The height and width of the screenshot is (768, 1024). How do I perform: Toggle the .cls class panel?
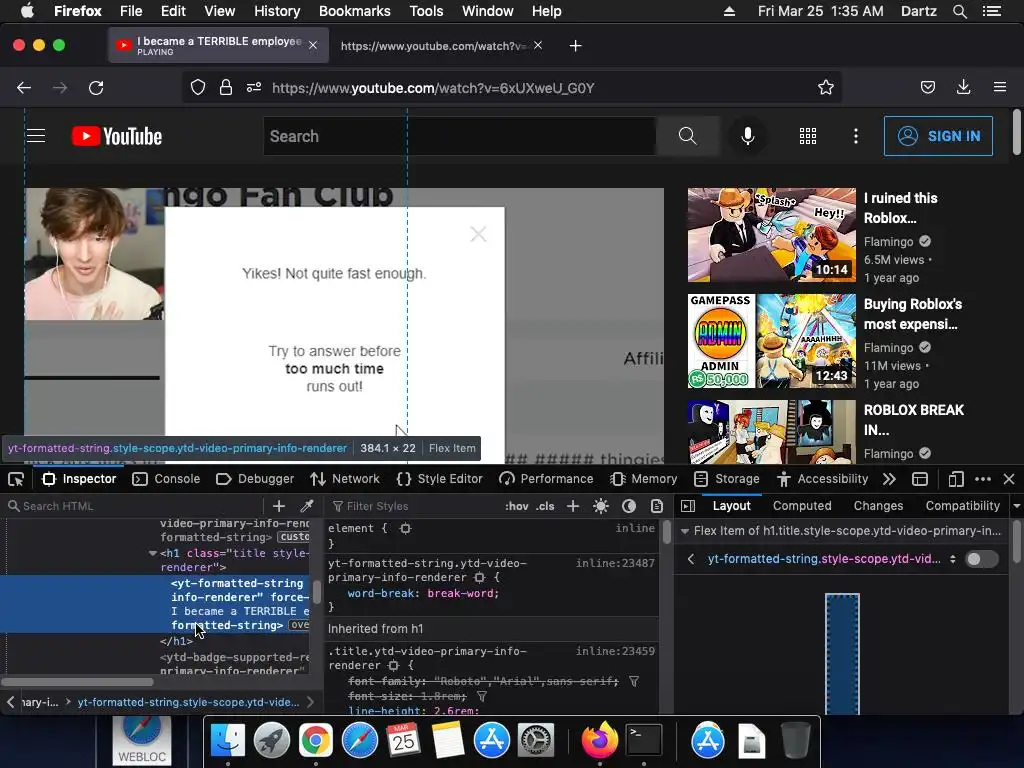pos(545,506)
